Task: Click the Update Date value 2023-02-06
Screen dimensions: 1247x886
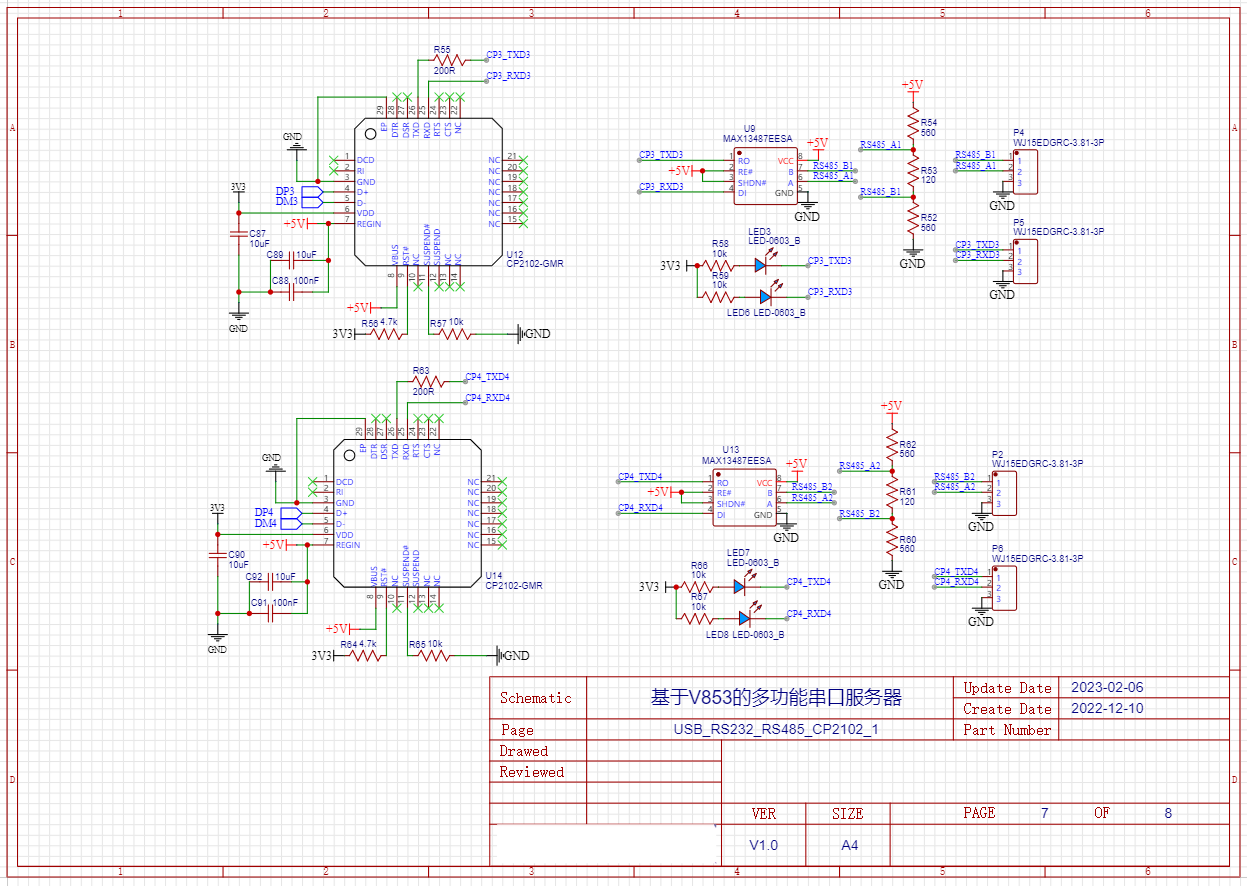Action: click(x=1106, y=688)
